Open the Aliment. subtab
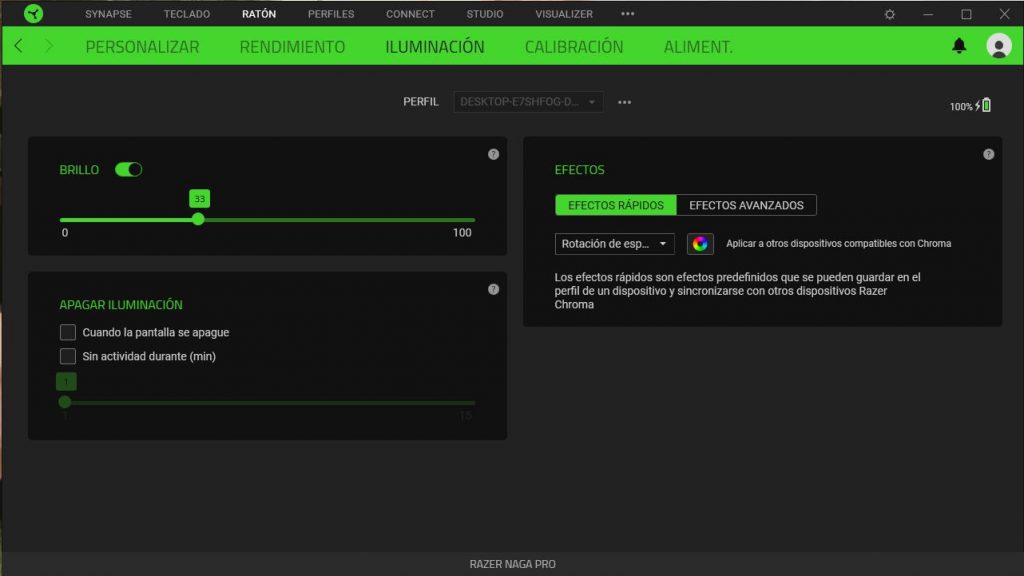The width and height of the screenshot is (1024, 576). [x=698, y=47]
